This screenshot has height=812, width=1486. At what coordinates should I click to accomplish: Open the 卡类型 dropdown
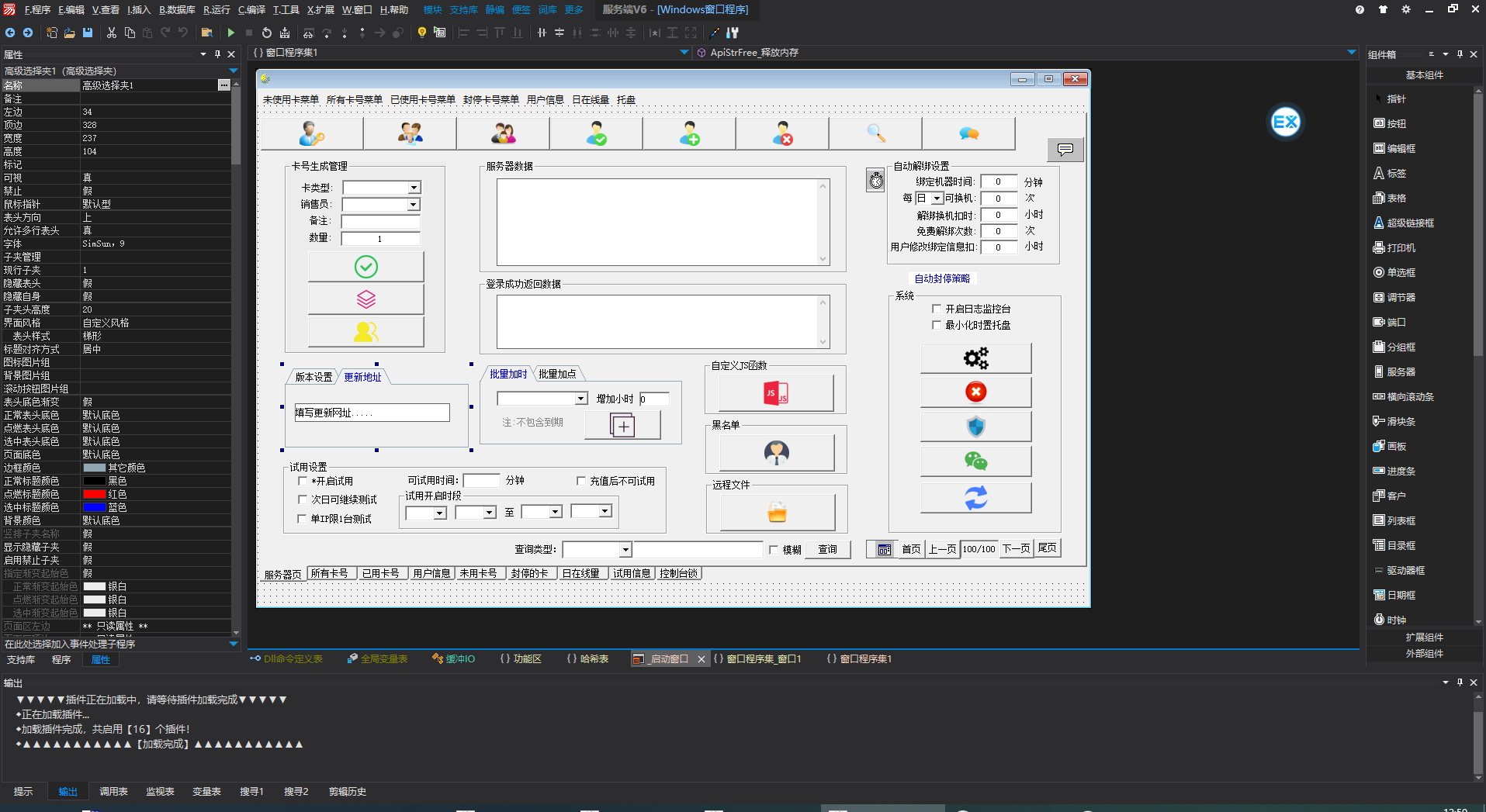(414, 188)
